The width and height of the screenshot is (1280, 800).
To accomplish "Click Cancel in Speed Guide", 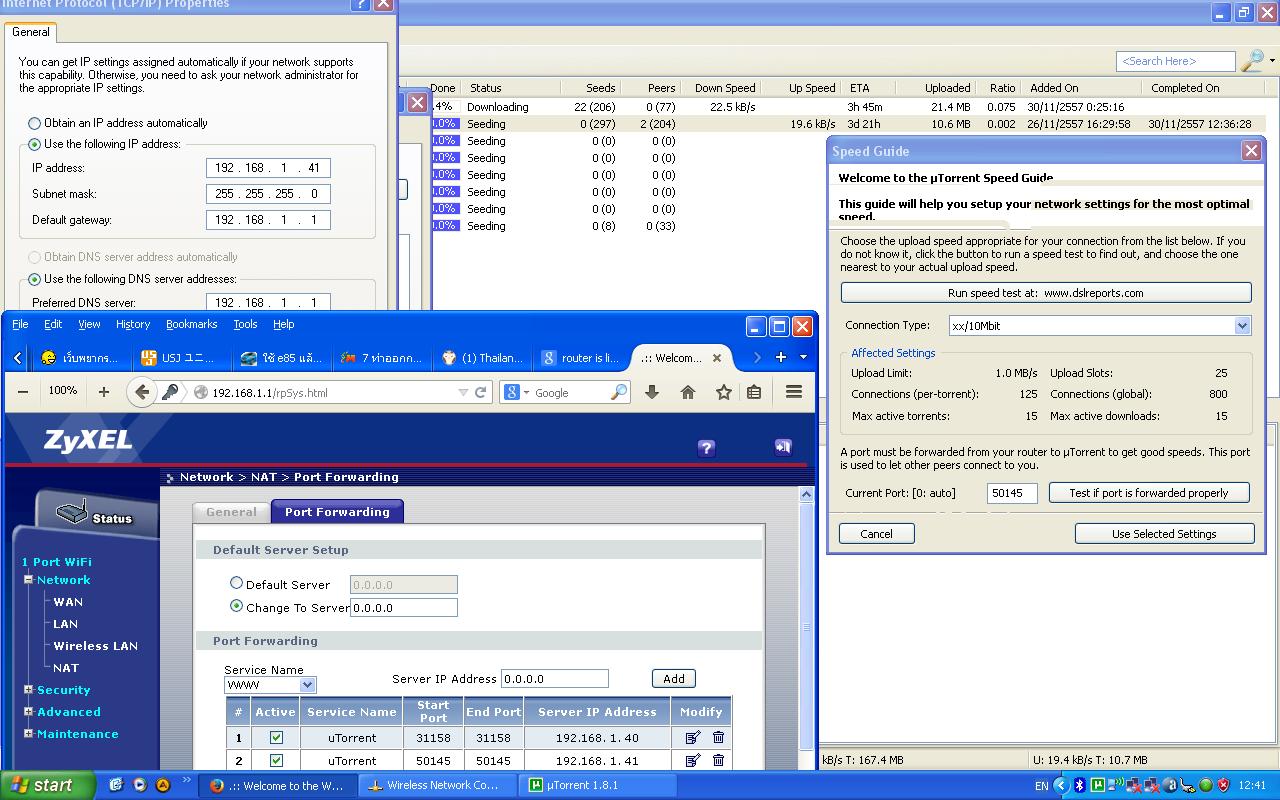I will point(876,534).
